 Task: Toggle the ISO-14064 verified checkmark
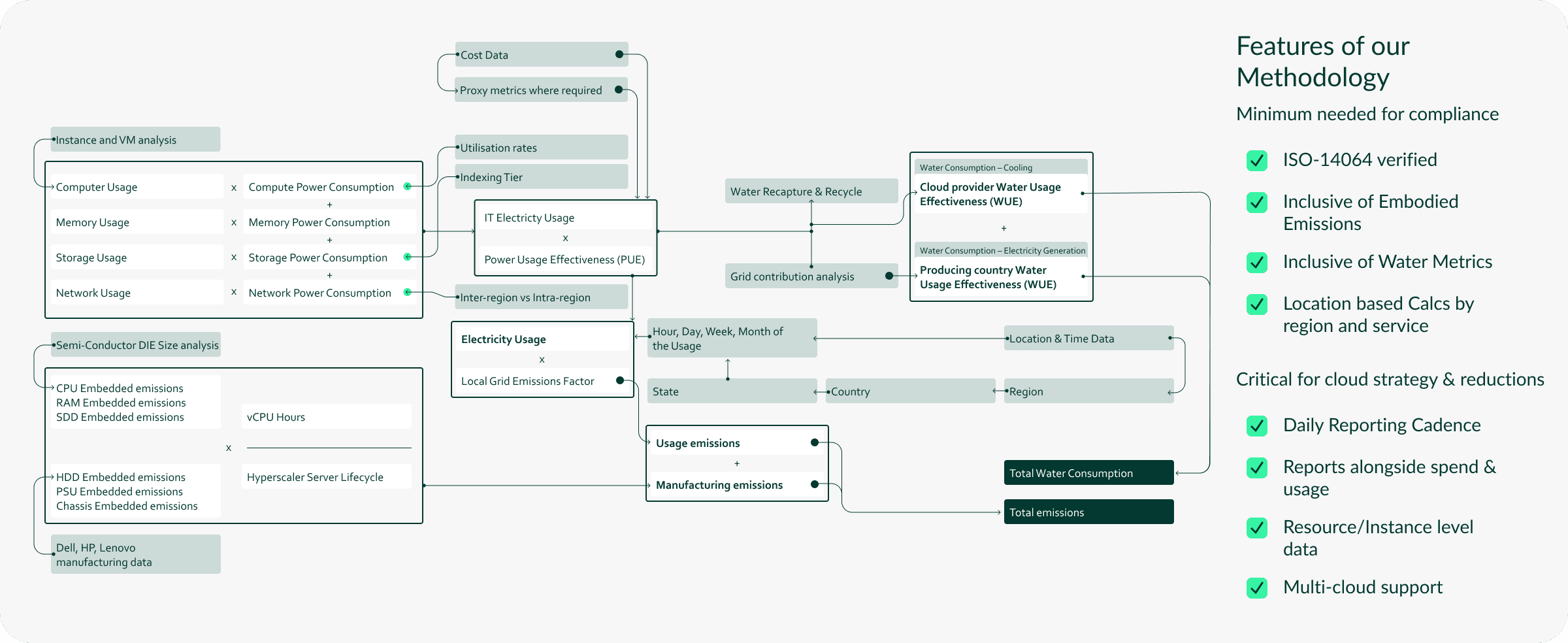pos(1256,161)
